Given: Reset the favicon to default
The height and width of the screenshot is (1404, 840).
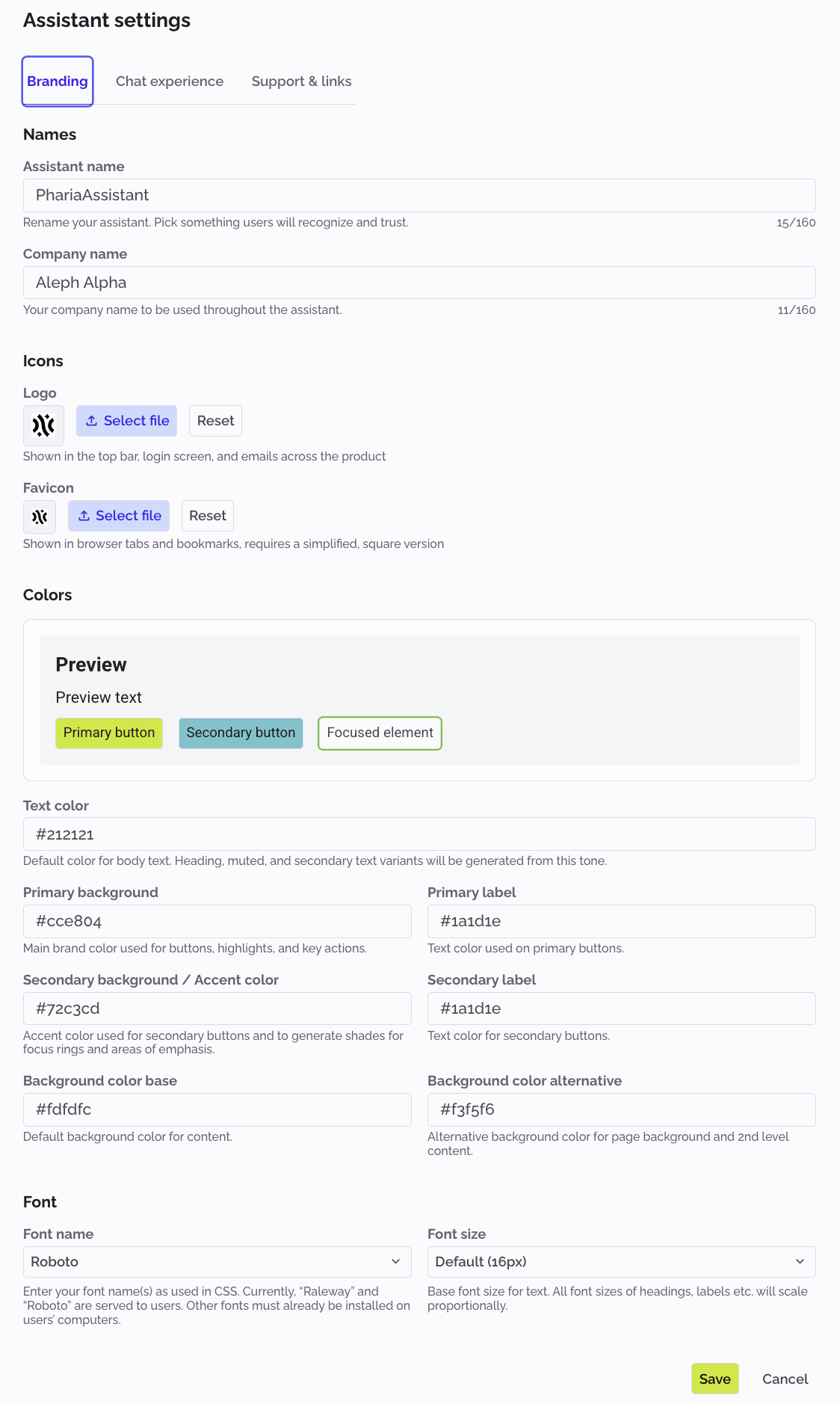Looking at the screenshot, I should click(x=207, y=516).
